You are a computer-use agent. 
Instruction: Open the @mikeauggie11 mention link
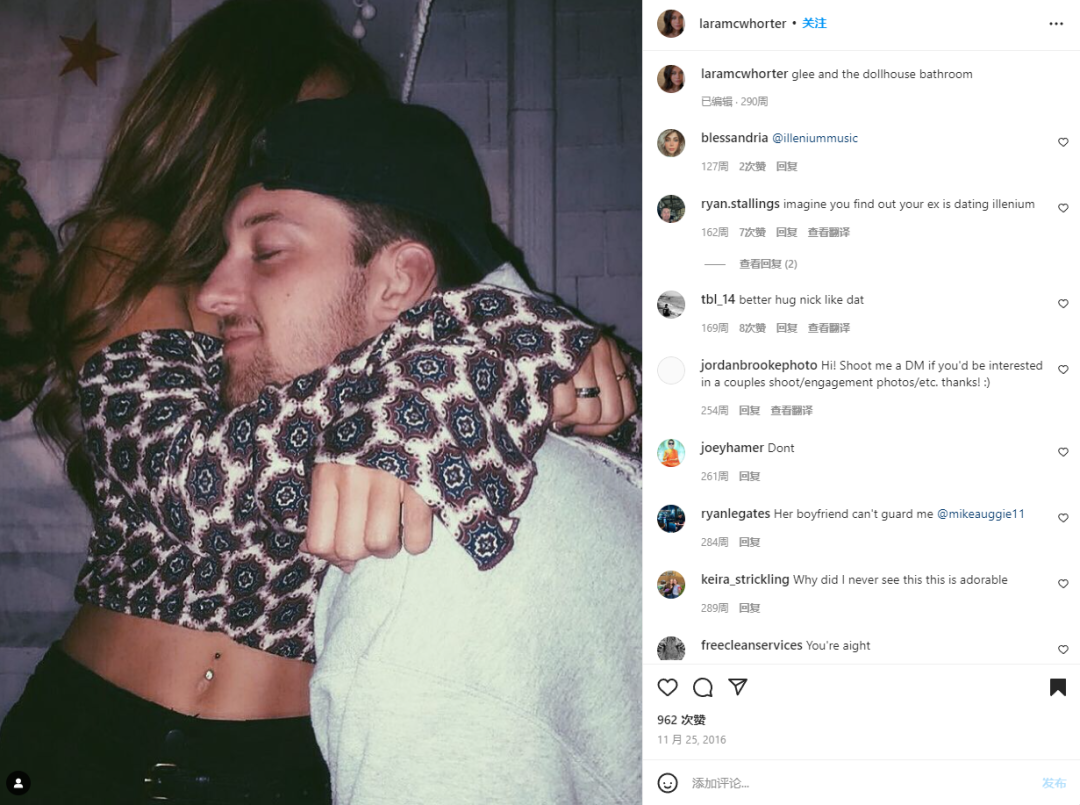tap(981, 514)
